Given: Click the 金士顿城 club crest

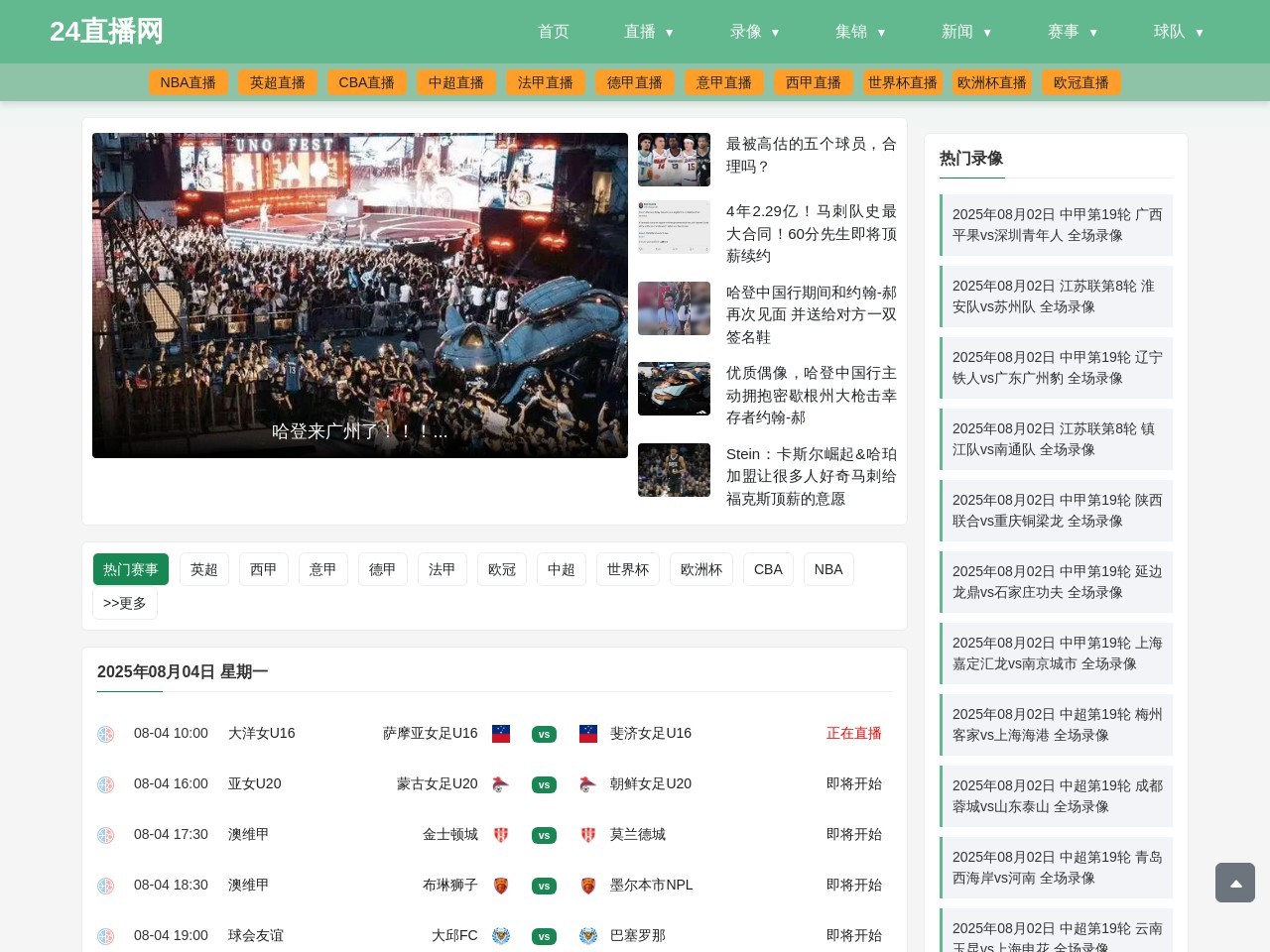Looking at the screenshot, I should [501, 835].
